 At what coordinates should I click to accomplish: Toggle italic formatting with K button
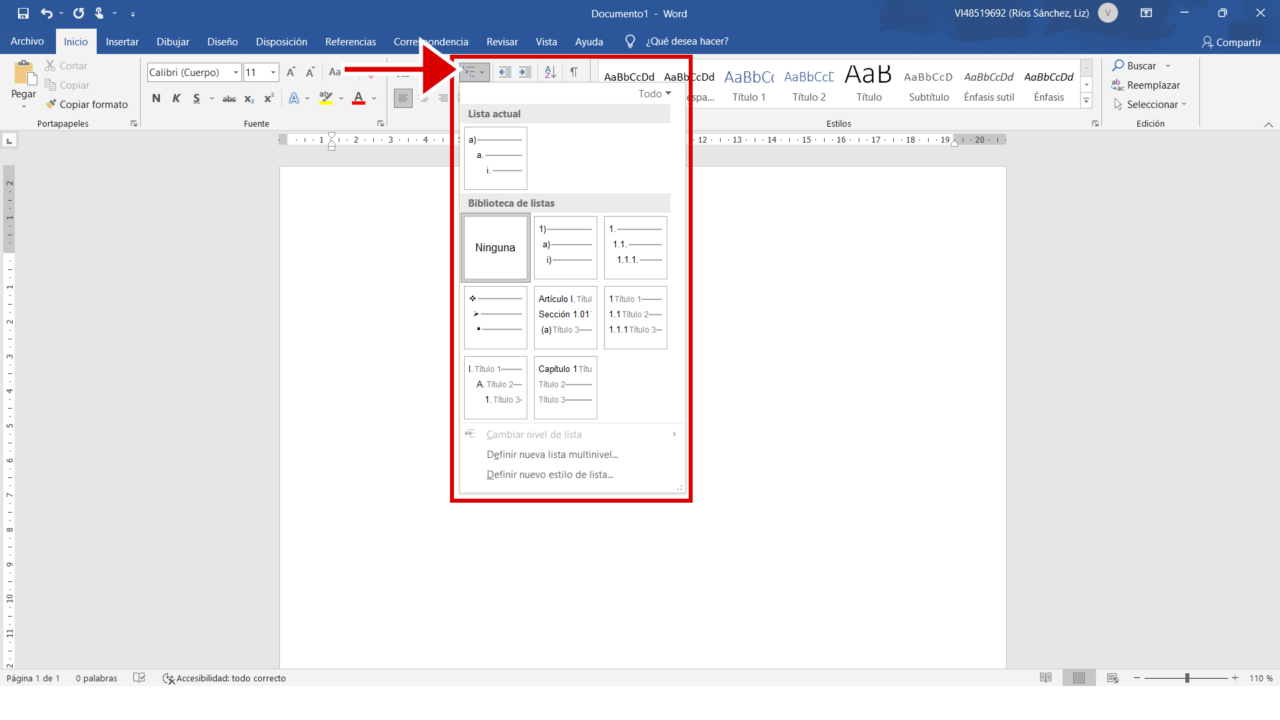click(176, 98)
